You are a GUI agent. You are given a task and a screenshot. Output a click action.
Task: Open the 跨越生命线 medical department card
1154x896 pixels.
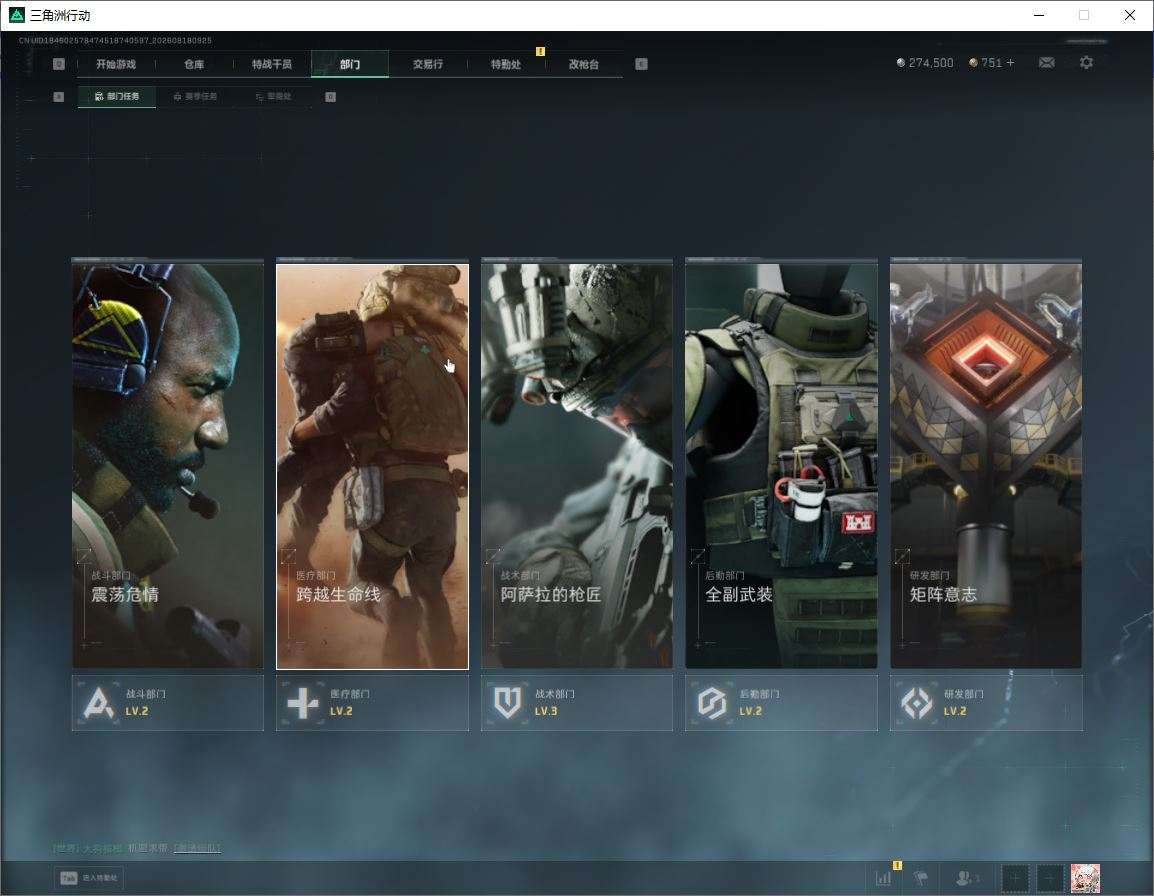372,466
